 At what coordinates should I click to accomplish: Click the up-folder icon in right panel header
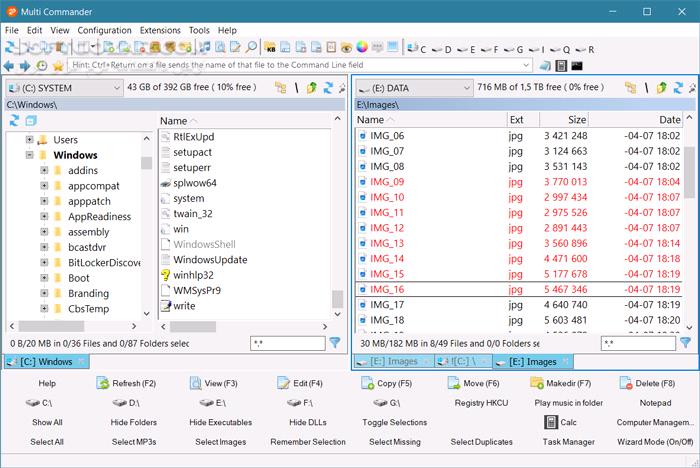662,88
